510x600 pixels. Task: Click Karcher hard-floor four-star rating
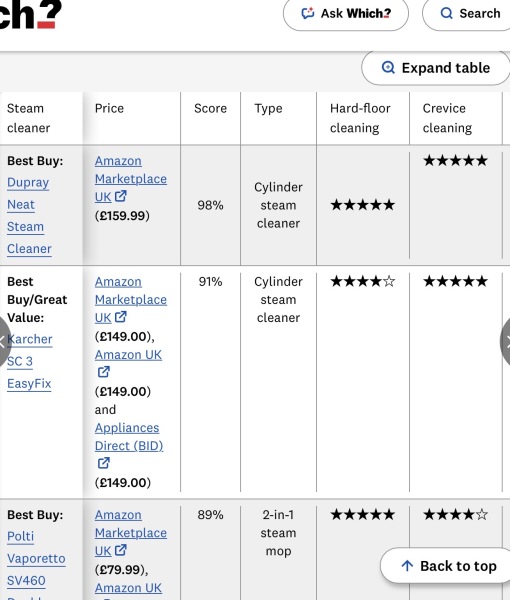tap(363, 282)
